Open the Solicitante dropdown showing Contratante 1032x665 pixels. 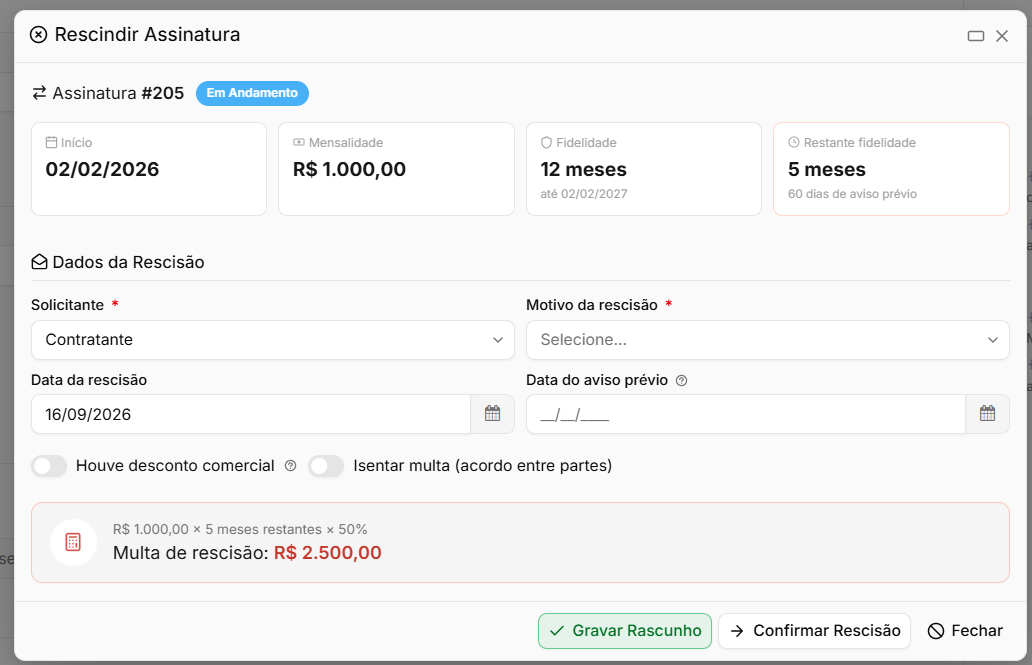click(272, 340)
